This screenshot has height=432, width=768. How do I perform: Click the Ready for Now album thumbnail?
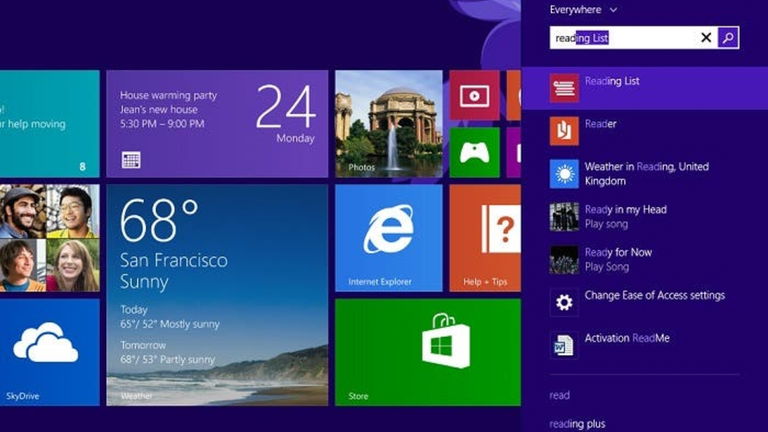(x=564, y=260)
